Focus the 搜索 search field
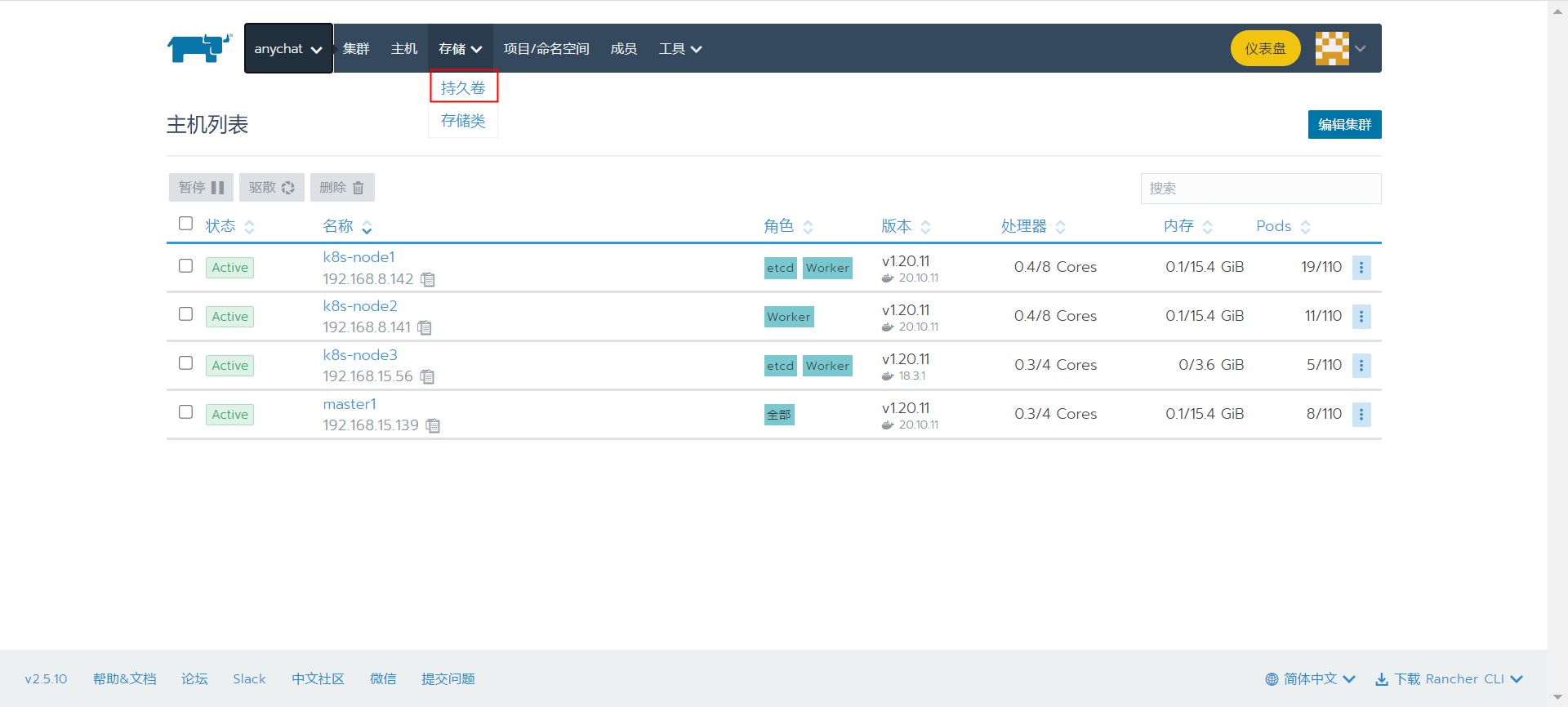The width and height of the screenshot is (1568, 707). [x=1261, y=189]
